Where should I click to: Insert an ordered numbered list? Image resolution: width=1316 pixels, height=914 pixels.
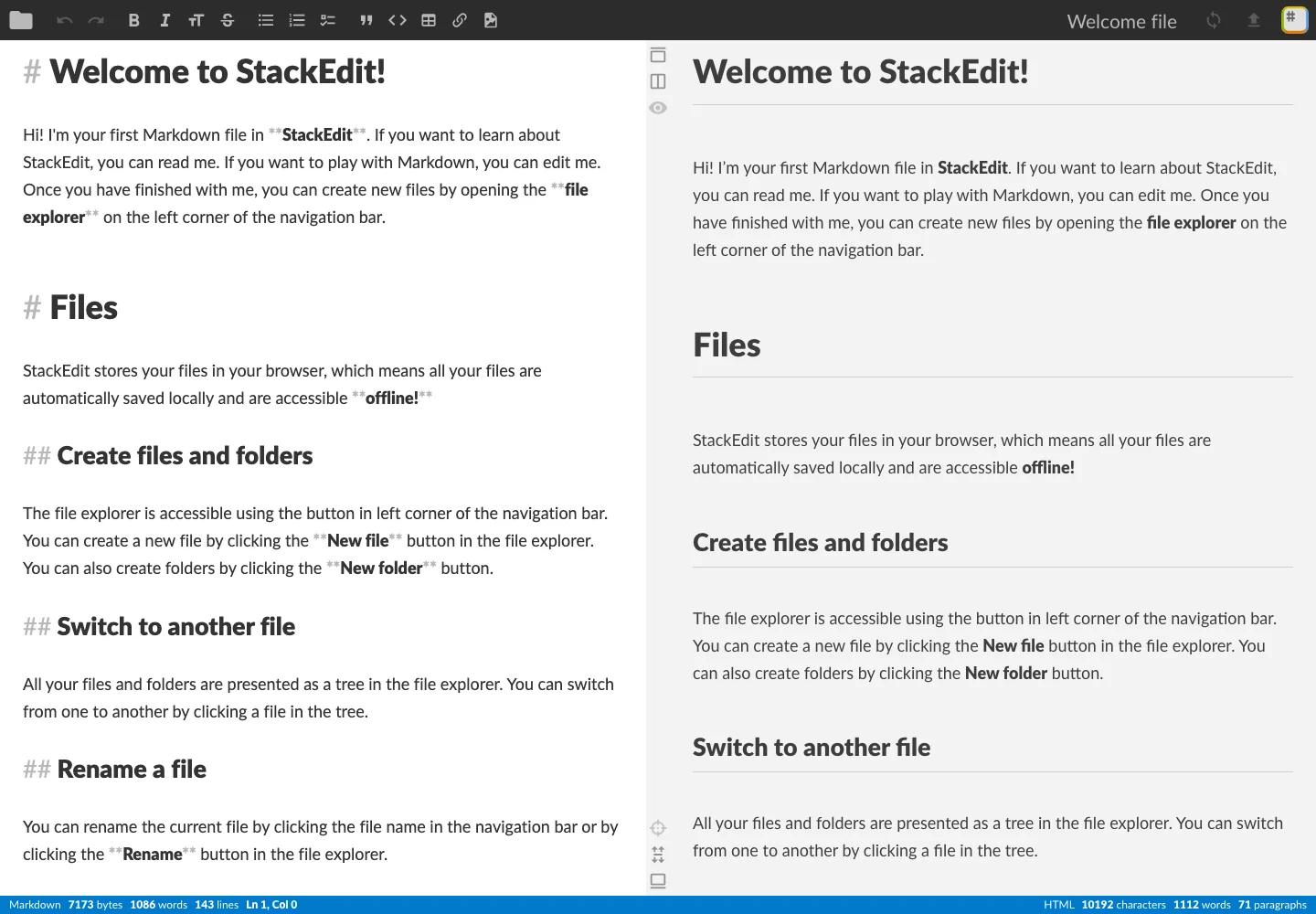(x=297, y=20)
